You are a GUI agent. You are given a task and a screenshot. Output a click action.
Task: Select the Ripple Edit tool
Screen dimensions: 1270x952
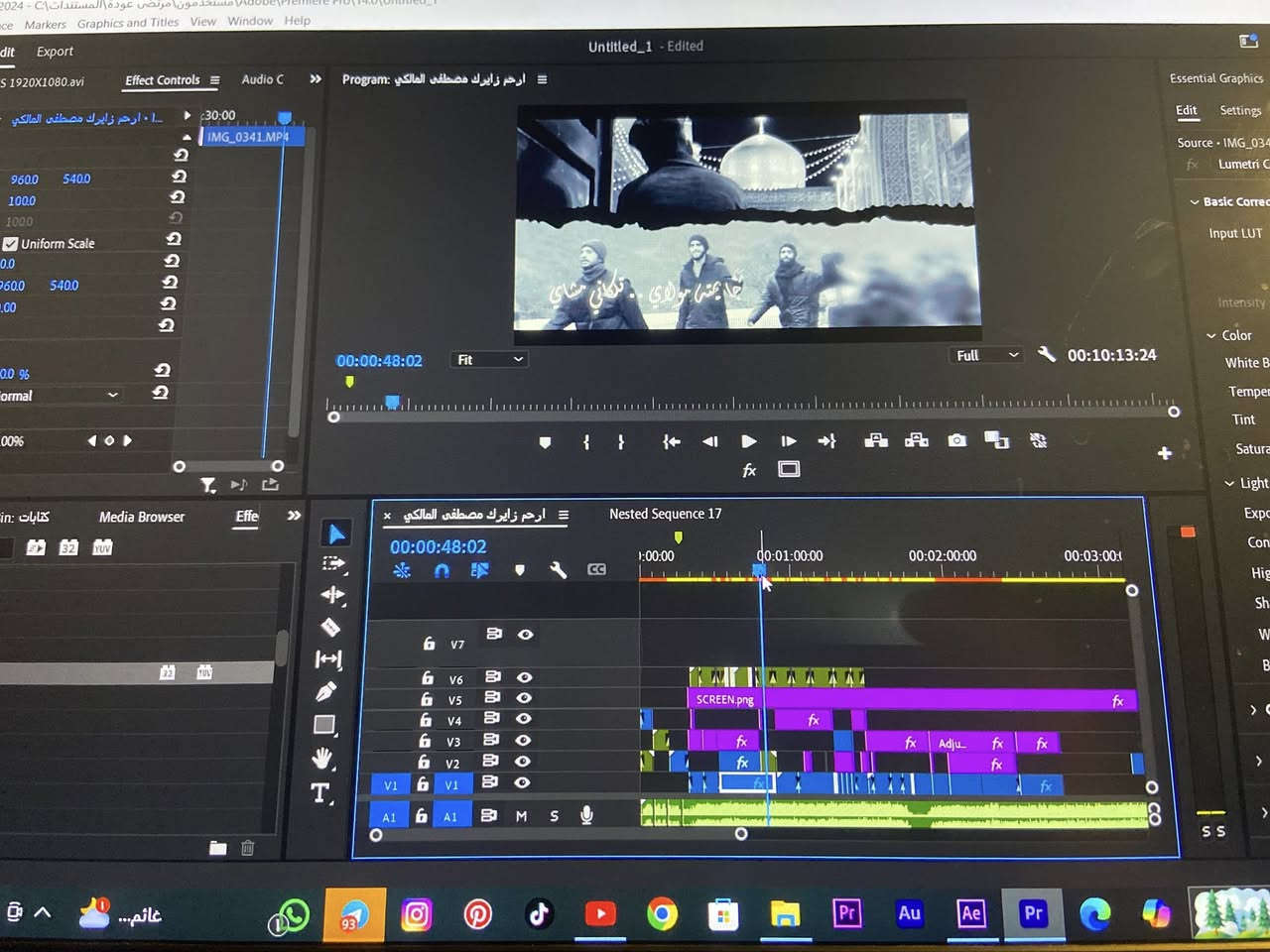coord(331,595)
